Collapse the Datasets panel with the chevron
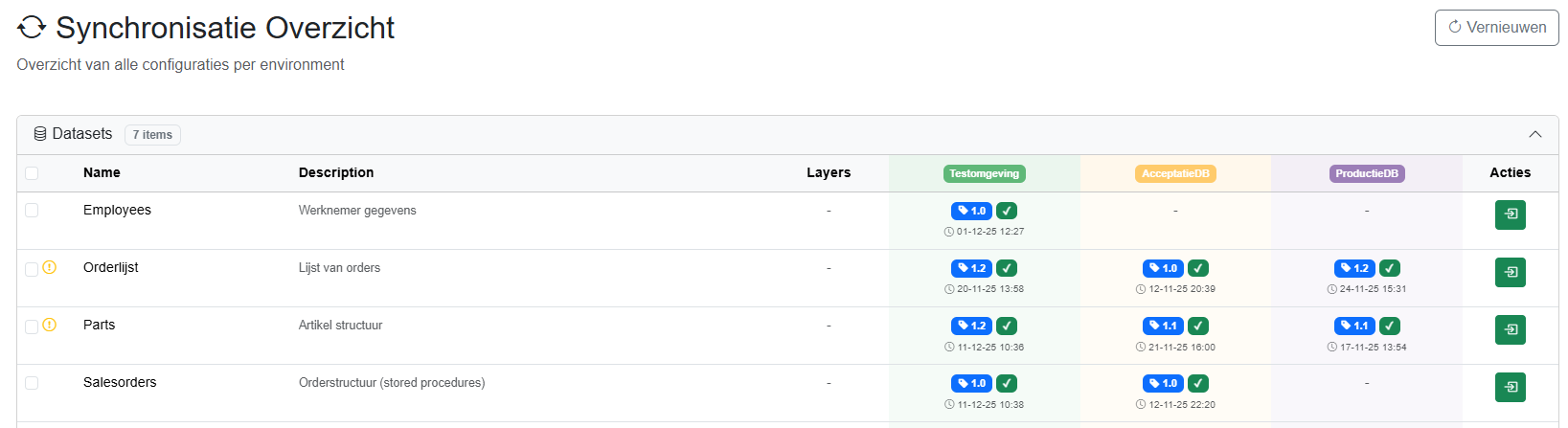Viewport: 1568px width, 428px height. (1534, 134)
